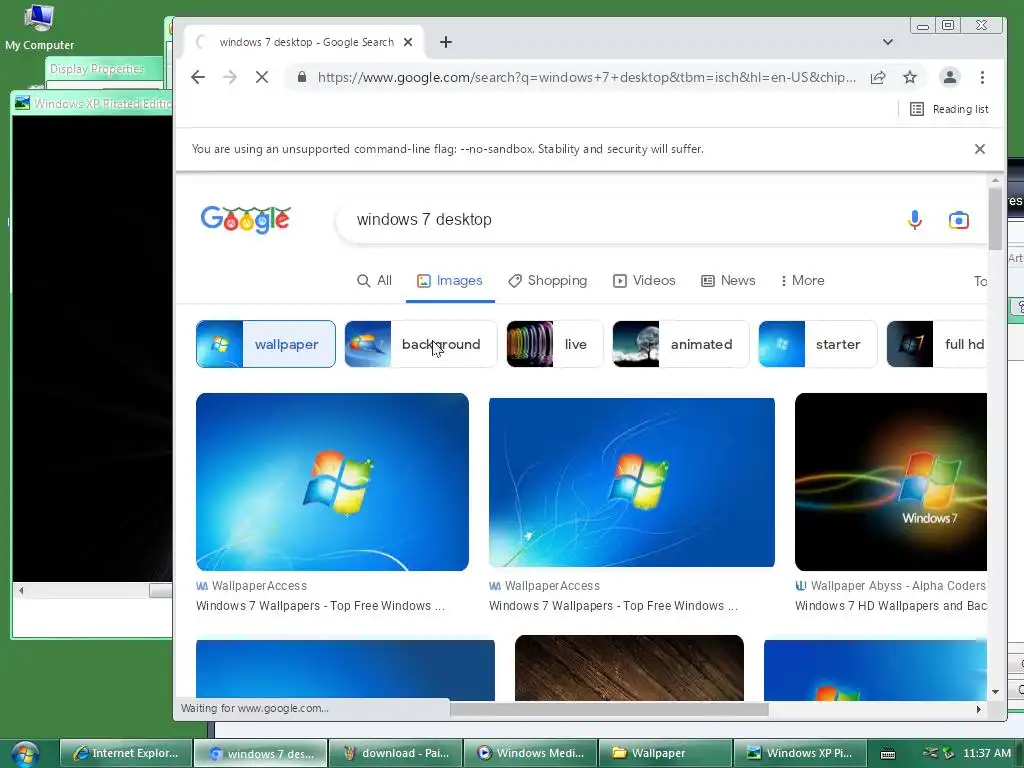Stop loading the page
The image size is (1024, 768).
click(x=262, y=77)
